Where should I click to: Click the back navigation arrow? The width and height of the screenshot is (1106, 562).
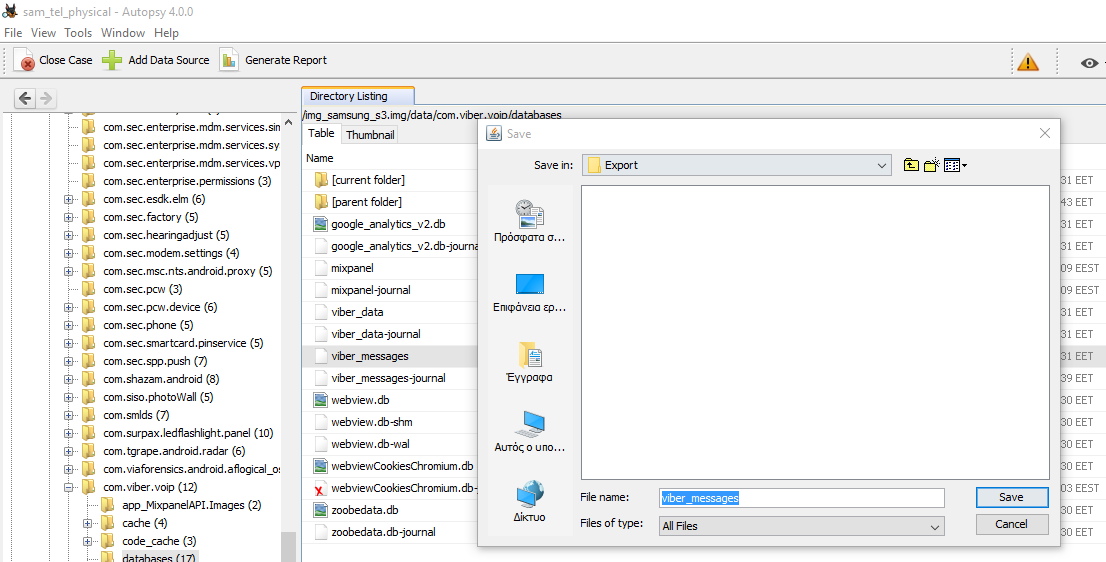pos(25,98)
